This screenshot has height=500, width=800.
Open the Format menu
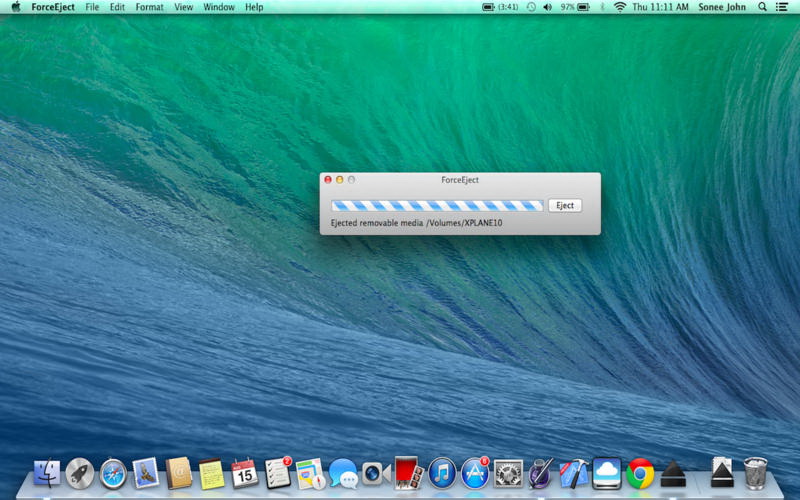[x=149, y=7]
